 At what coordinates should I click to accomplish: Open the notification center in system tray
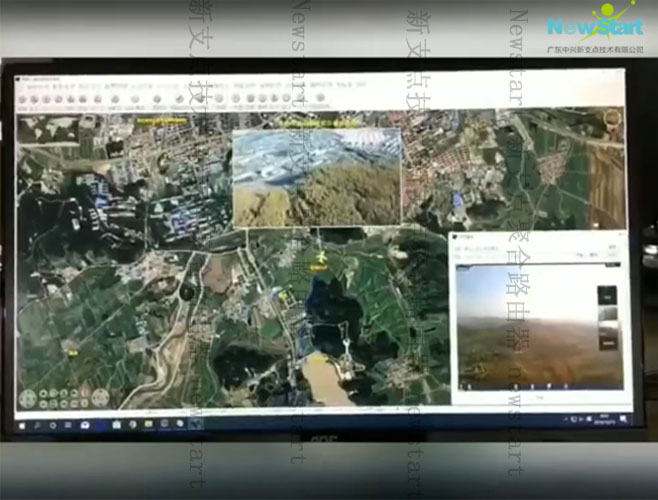pos(623,419)
